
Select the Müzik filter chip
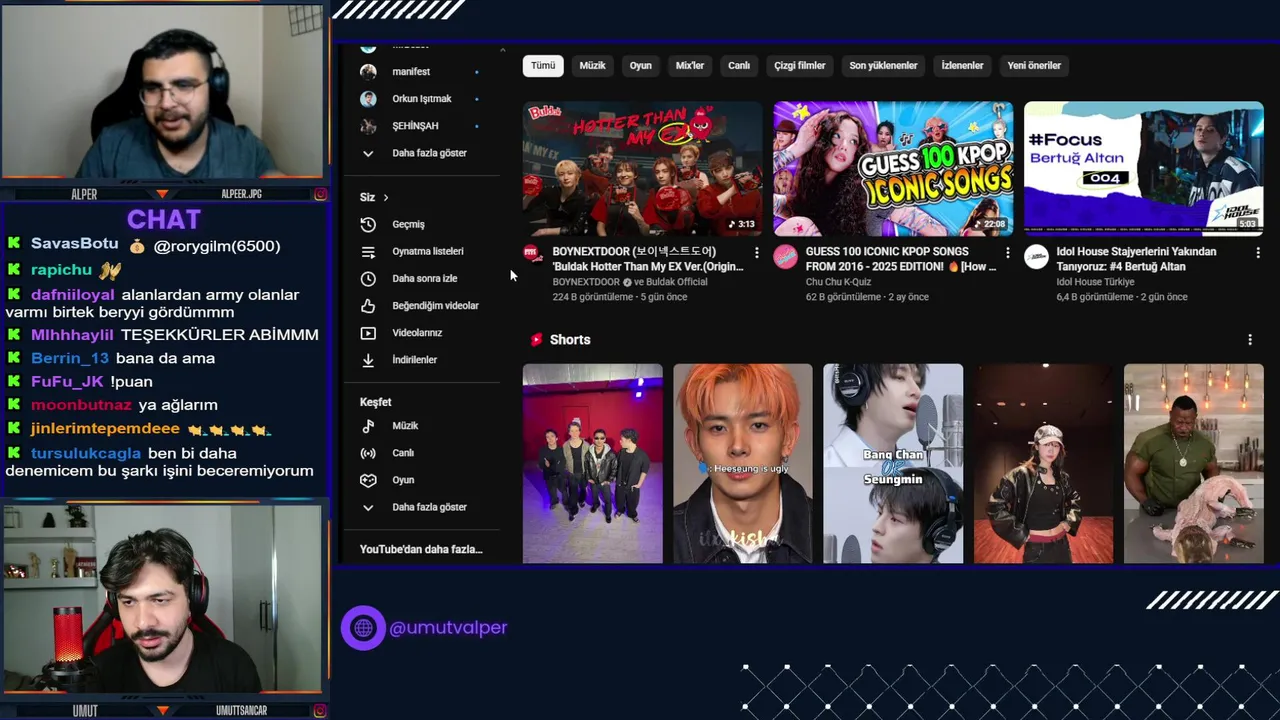tap(593, 66)
